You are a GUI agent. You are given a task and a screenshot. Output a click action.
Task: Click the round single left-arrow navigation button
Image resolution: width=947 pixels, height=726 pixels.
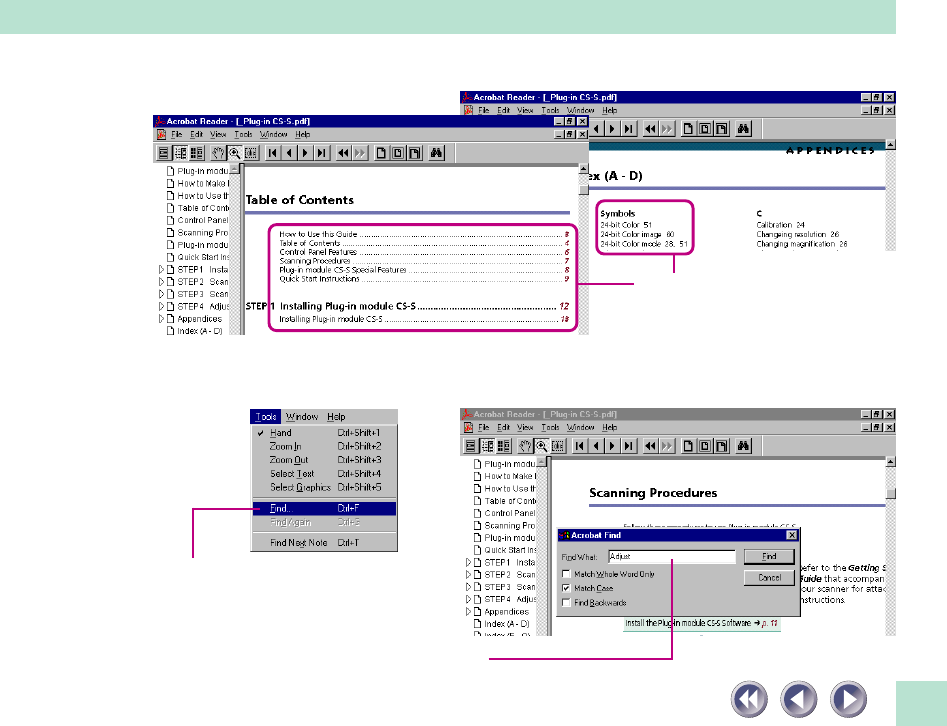[799, 699]
